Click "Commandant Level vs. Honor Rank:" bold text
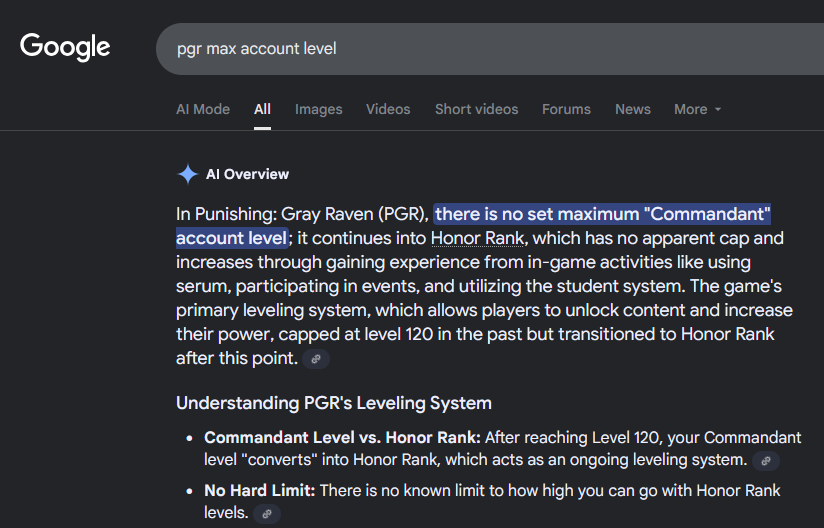824x528 pixels. pos(342,438)
